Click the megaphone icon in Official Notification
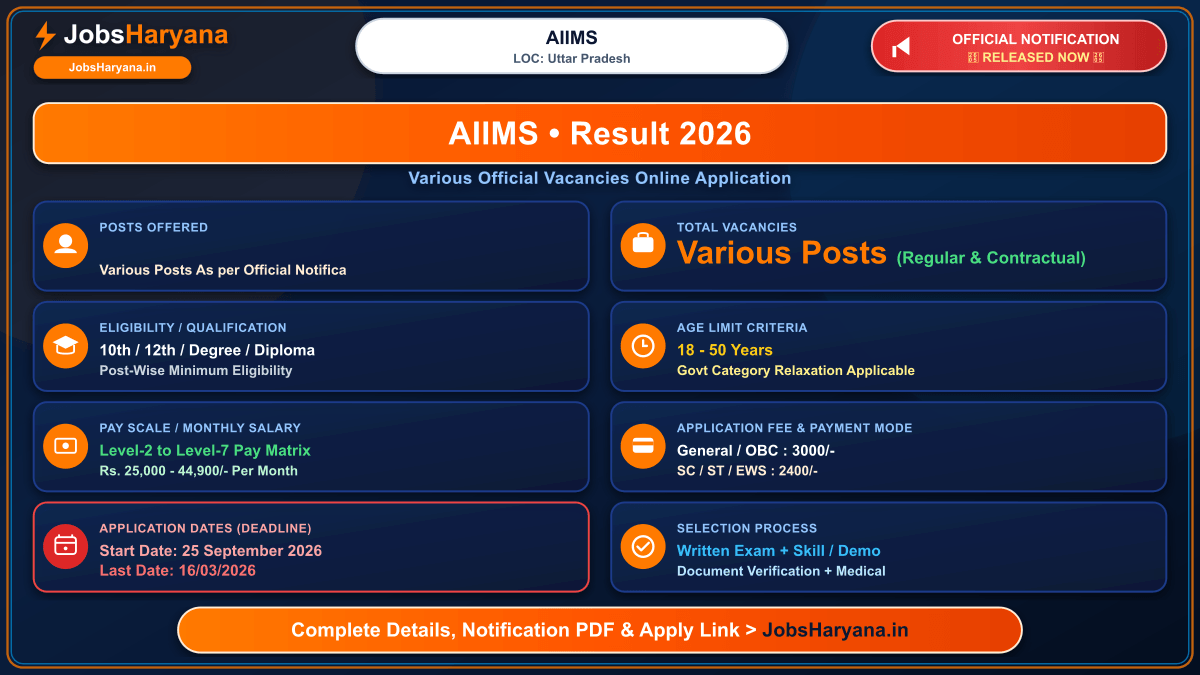Viewport: 1200px width, 675px height. tap(901, 47)
